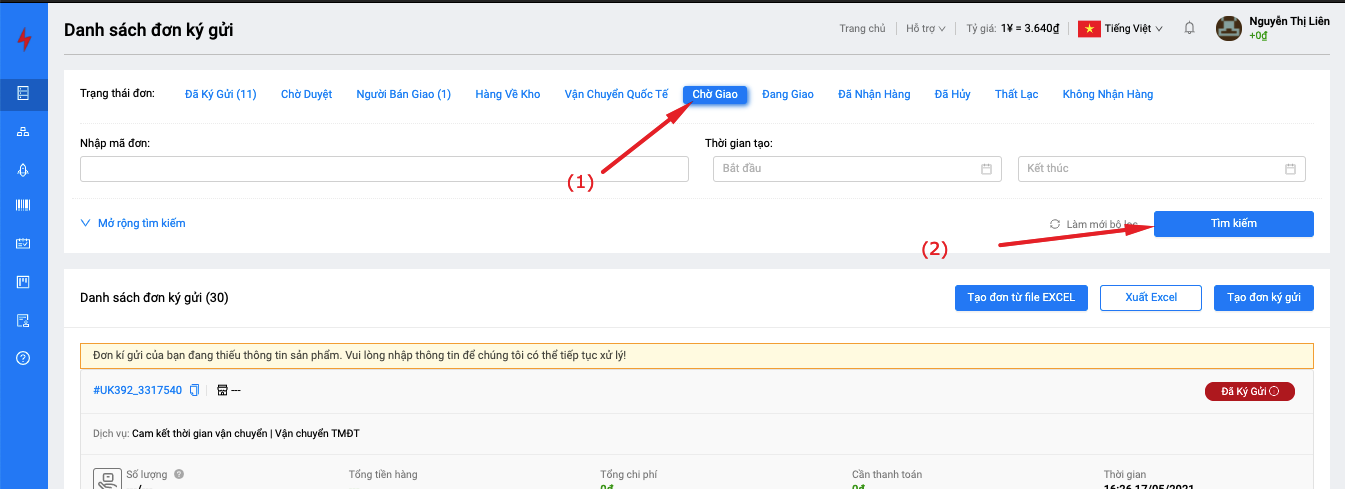Open the rocket sidebar icon
Image resolution: width=1345 pixels, height=489 pixels.
point(23,169)
